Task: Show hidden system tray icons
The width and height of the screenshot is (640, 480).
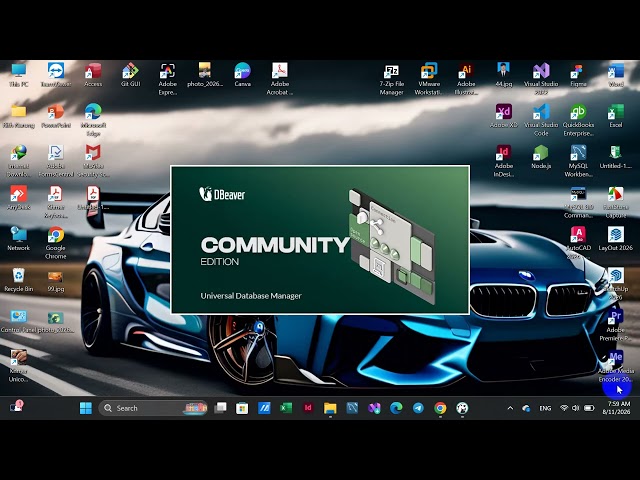Action: (510, 408)
